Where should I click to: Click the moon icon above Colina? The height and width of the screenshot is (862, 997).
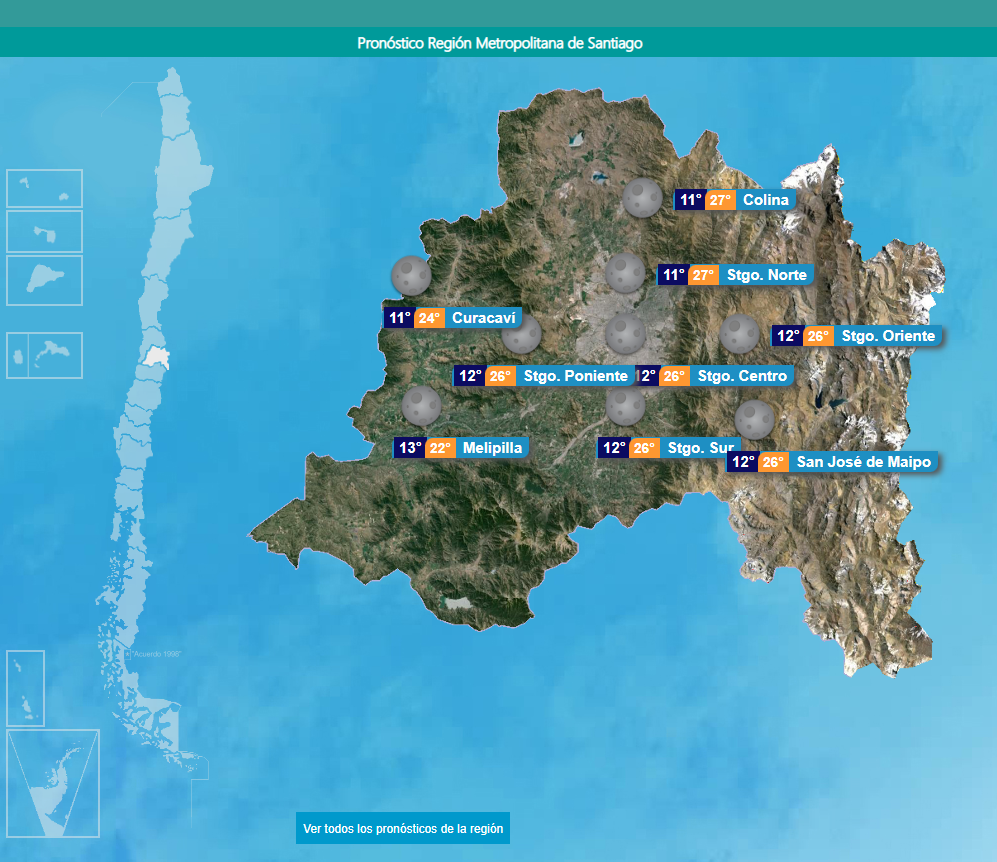(640, 198)
